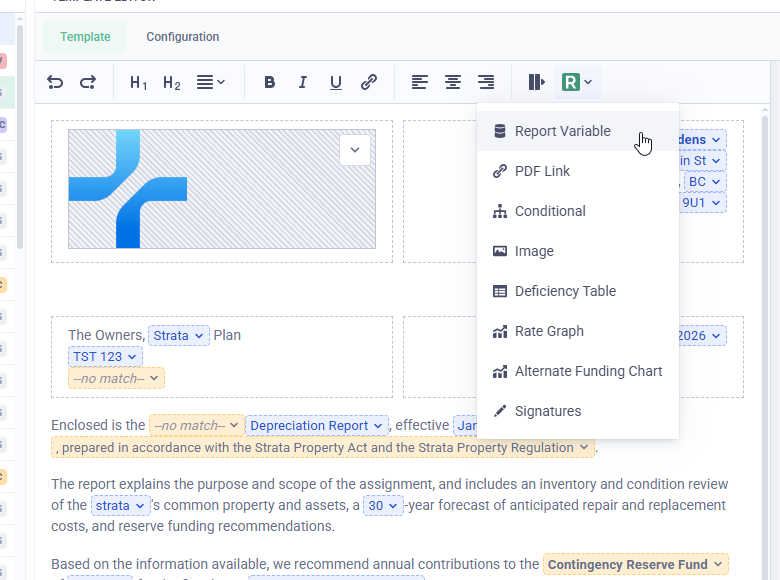Toggle italic formatting
Image resolution: width=780 pixels, height=580 pixels.
(x=302, y=82)
